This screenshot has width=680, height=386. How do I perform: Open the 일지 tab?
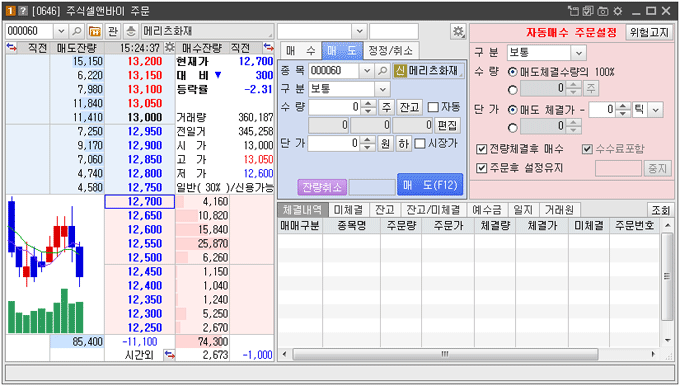523,210
